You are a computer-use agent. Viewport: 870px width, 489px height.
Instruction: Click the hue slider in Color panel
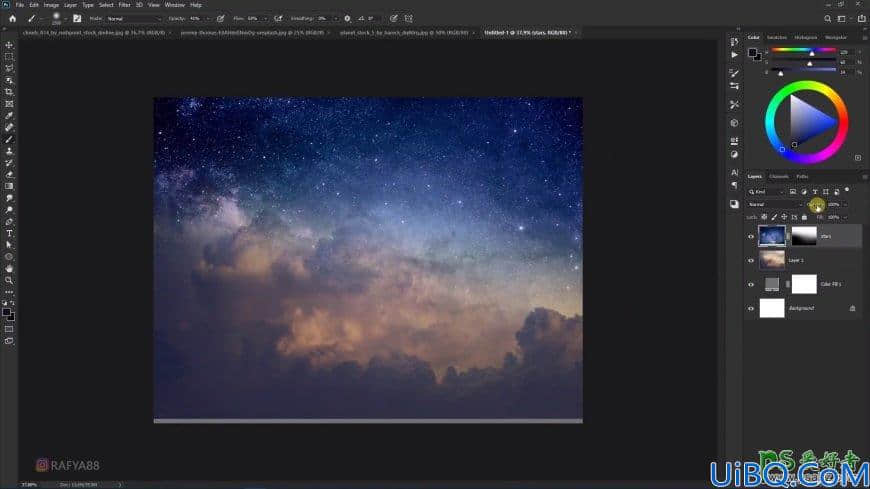(x=803, y=51)
